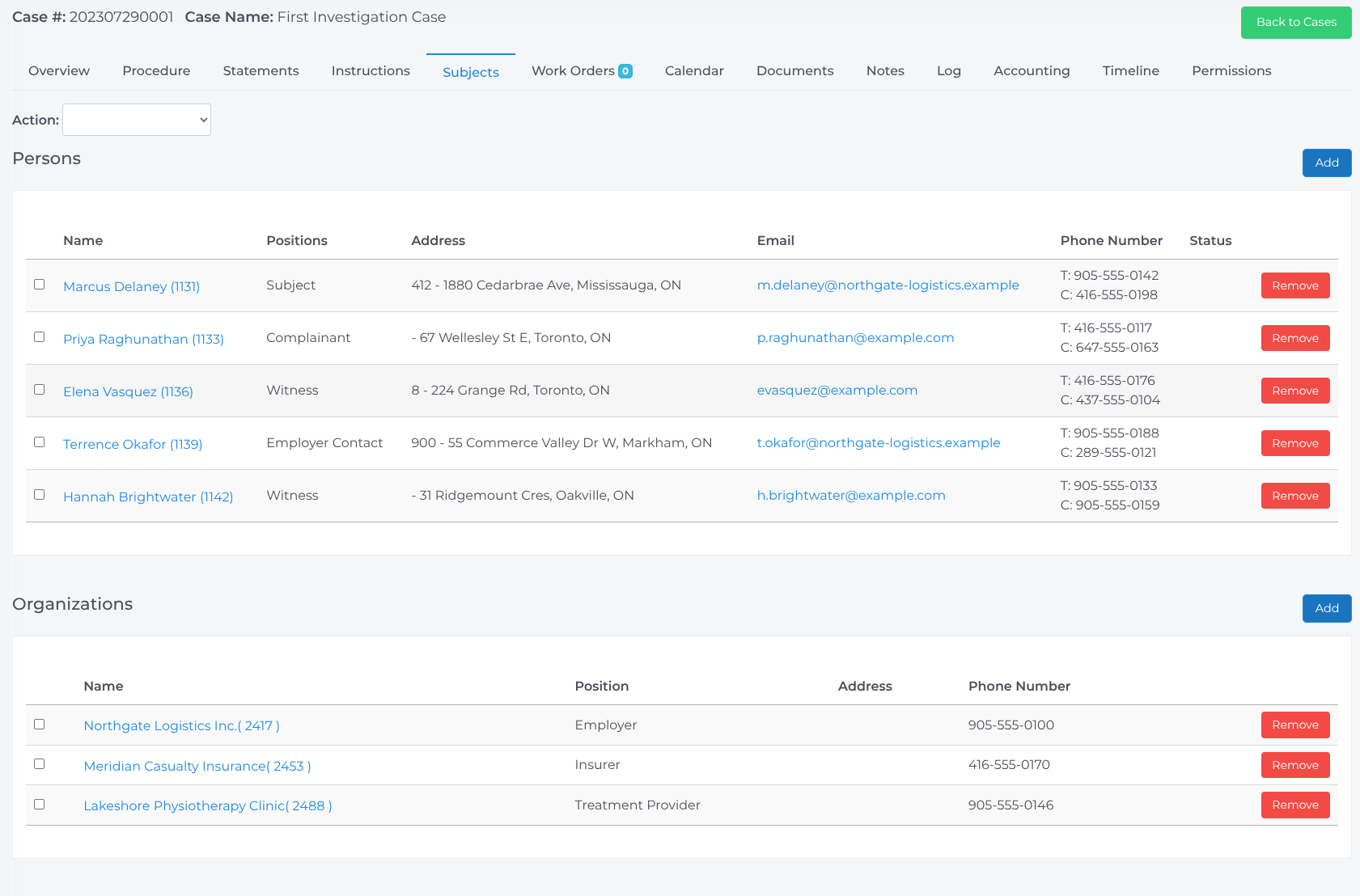
Task: Go to the Notes tab
Action: (885, 71)
